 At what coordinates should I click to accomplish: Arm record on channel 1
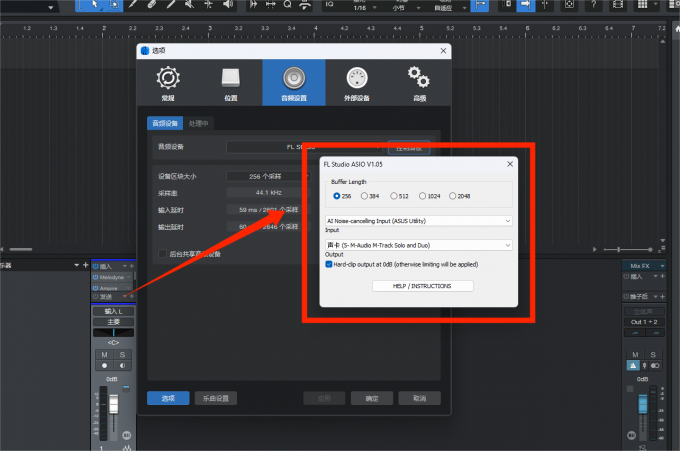tap(104, 366)
